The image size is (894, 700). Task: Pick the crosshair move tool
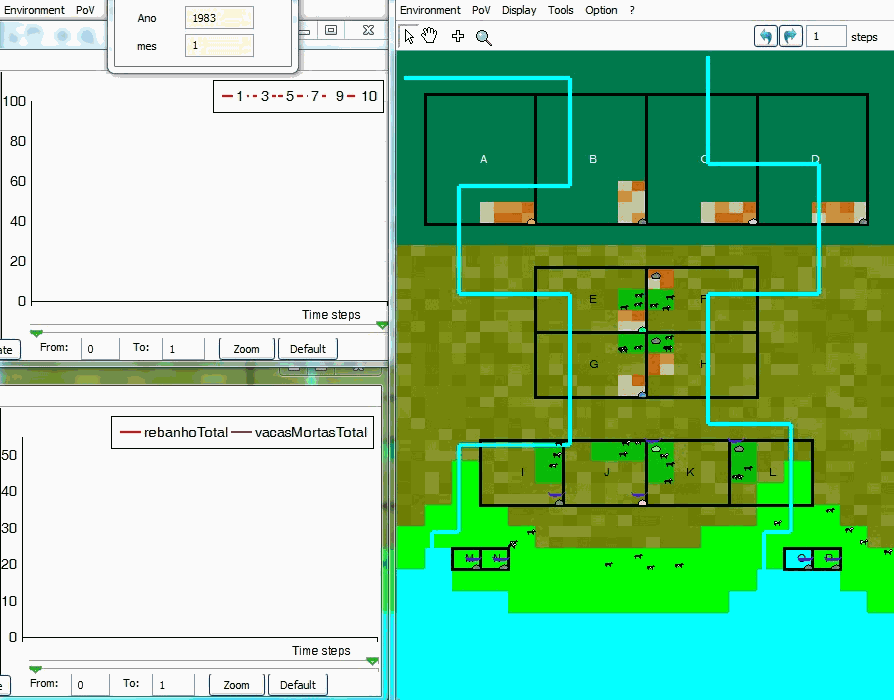pyautogui.click(x=458, y=37)
